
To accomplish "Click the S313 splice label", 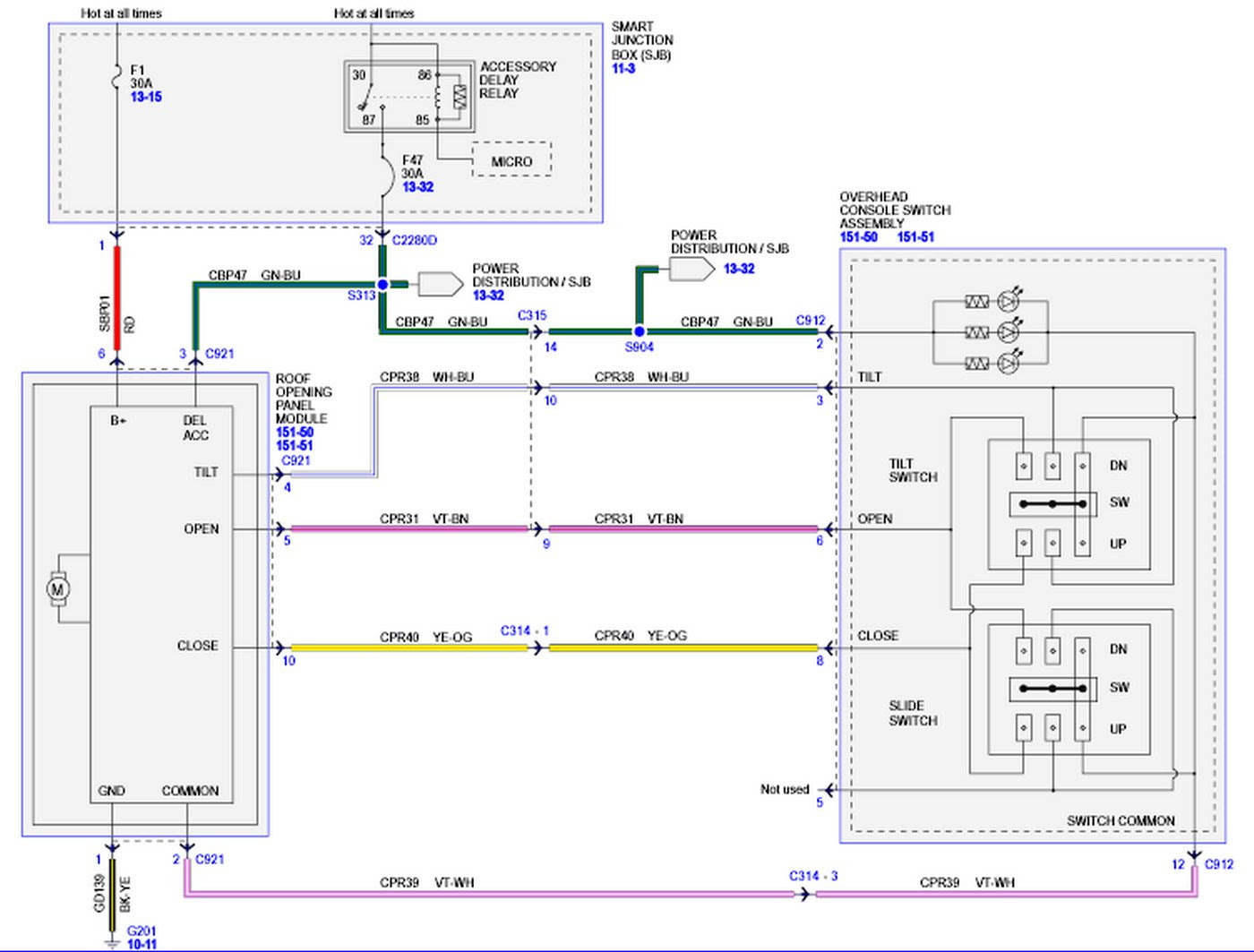I will point(362,296).
